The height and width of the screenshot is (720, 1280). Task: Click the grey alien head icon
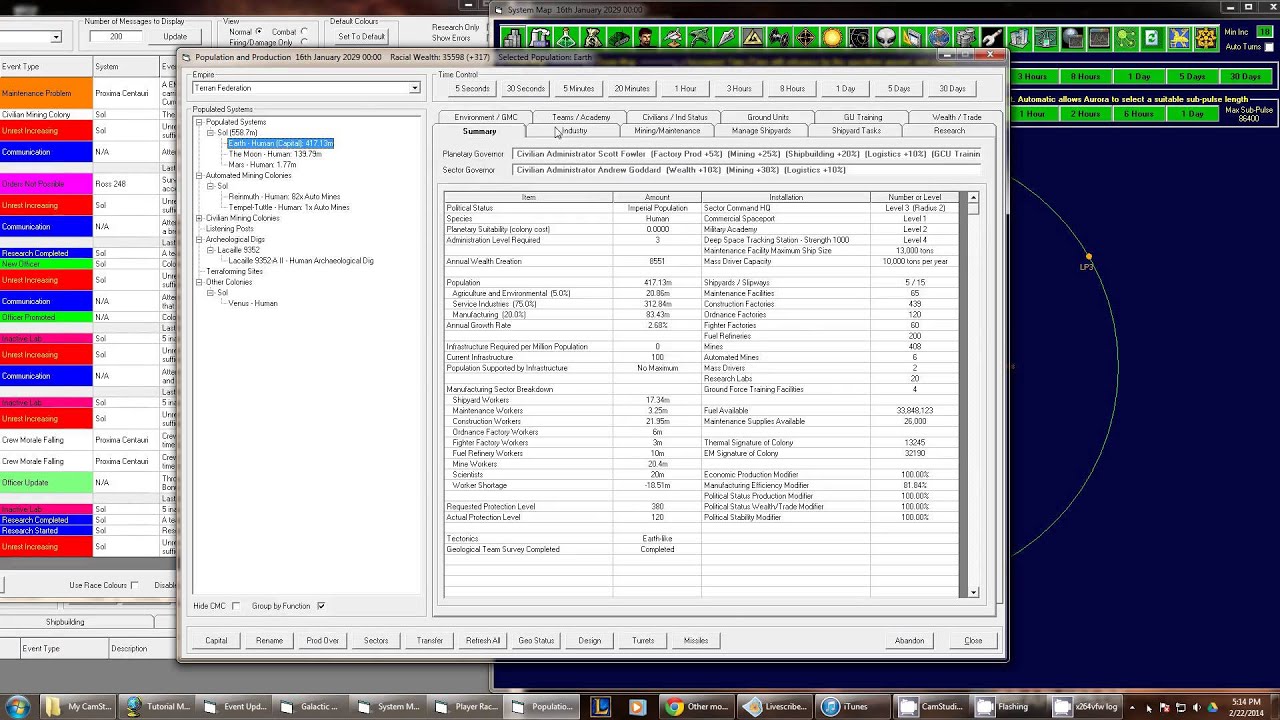[x=886, y=38]
